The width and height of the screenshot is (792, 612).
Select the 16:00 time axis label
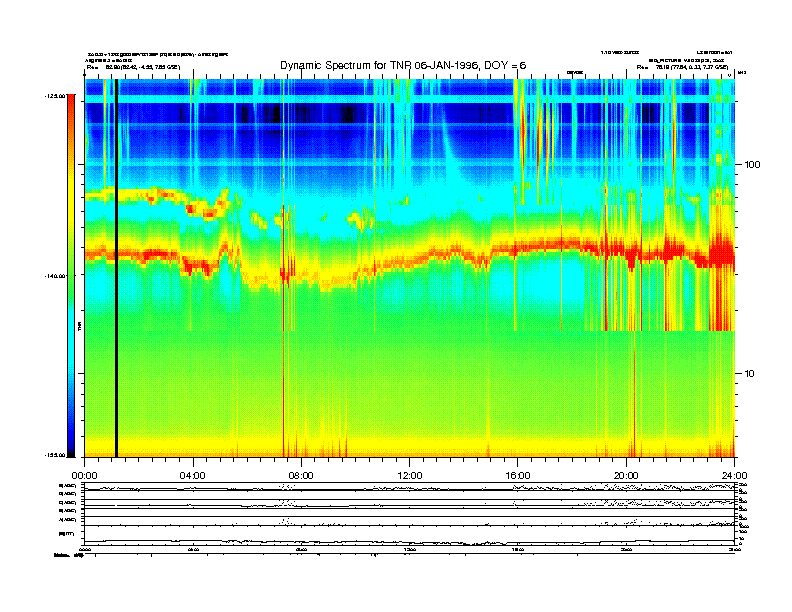(x=518, y=476)
